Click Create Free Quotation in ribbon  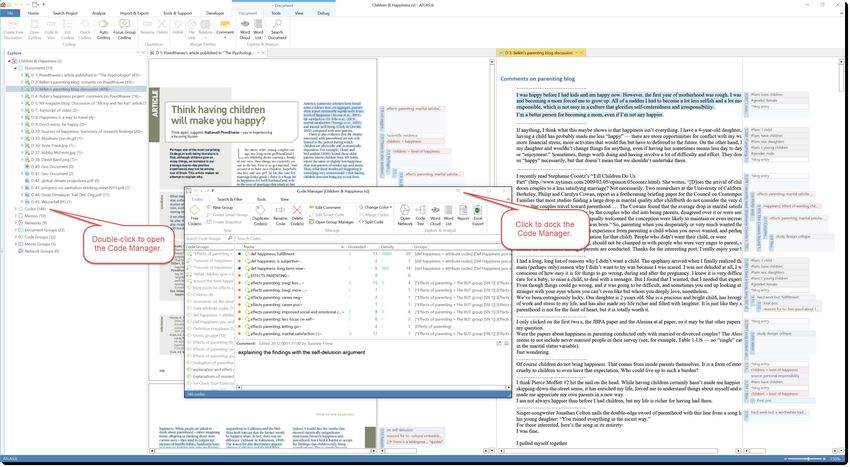[13, 29]
